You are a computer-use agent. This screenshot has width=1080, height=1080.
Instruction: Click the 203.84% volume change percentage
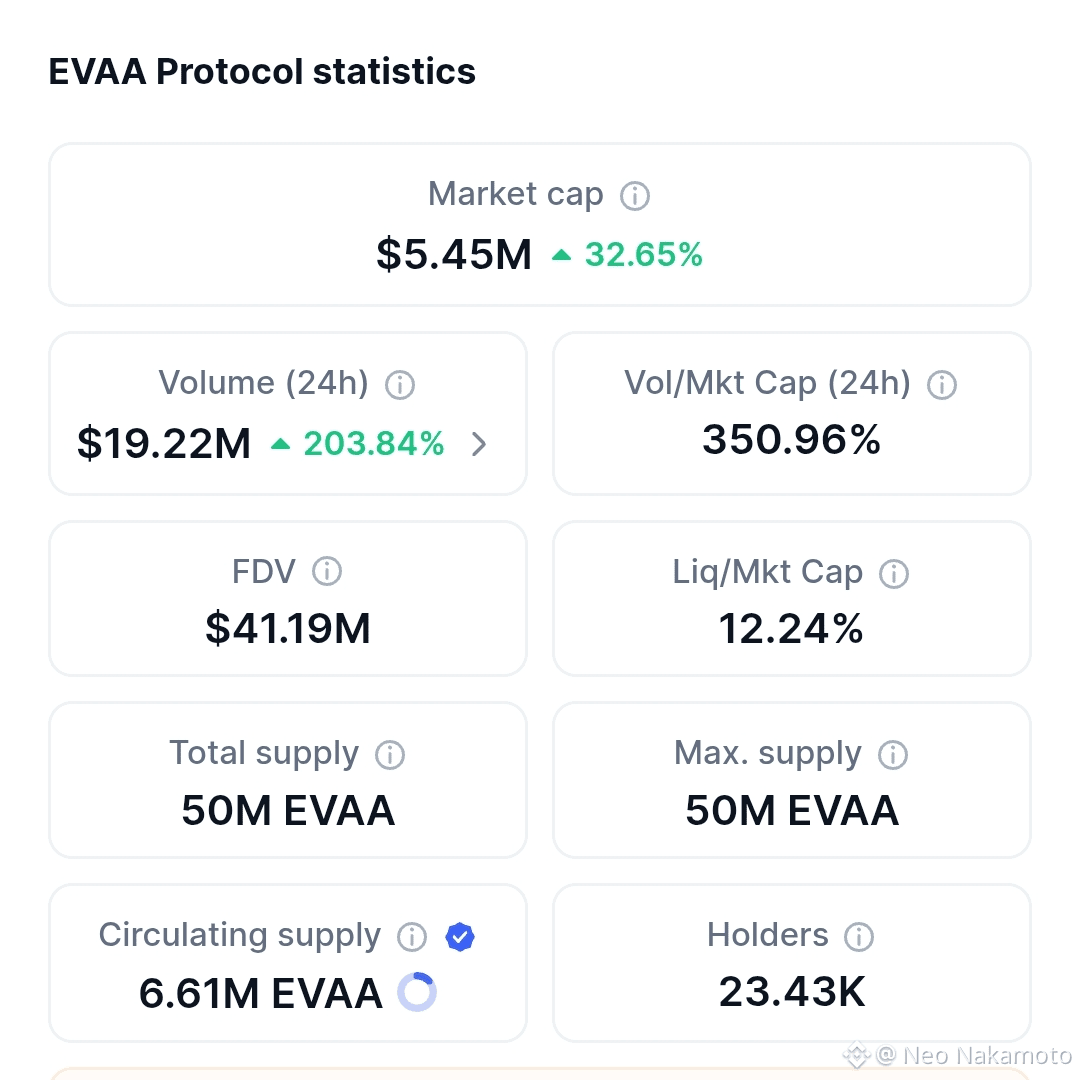pos(374,444)
